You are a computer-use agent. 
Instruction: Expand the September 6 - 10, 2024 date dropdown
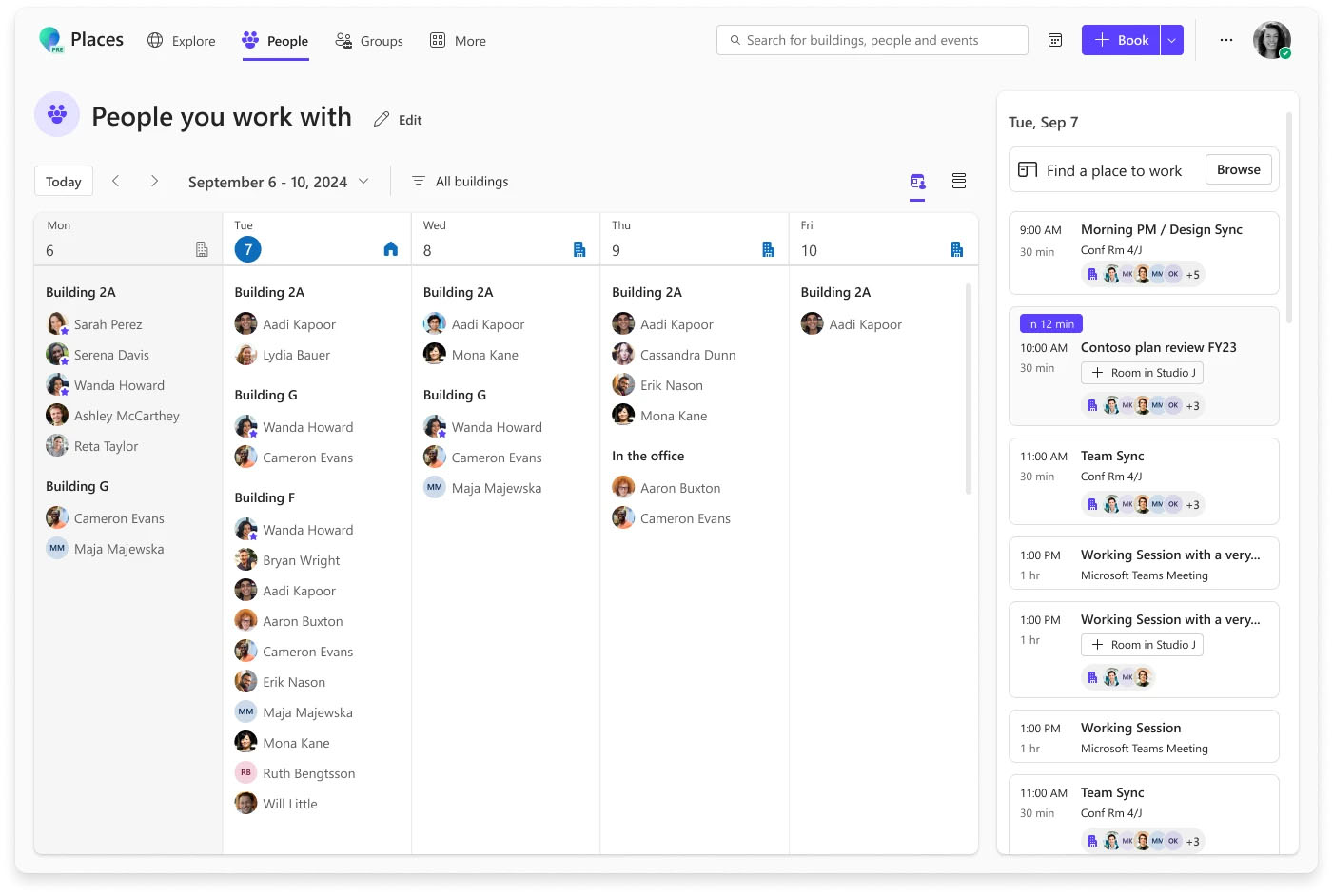coord(363,181)
